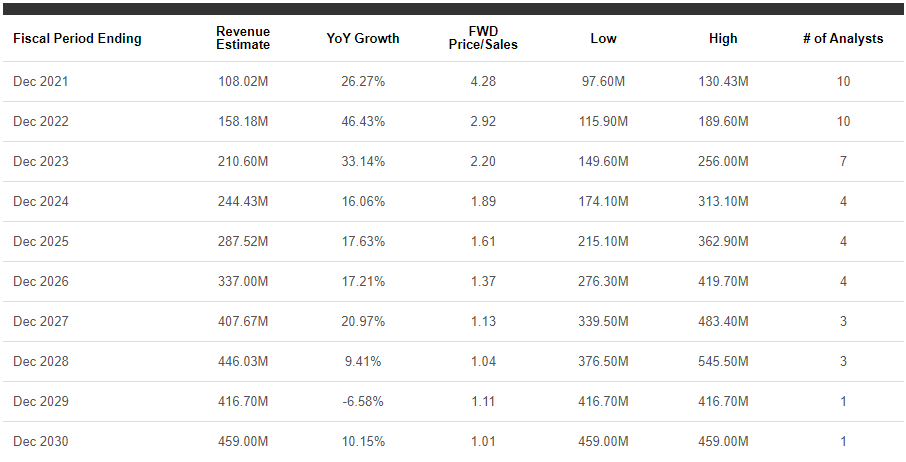Screen dimensions: 906x462
Task: Click the Dec 2023 fiscal period cell
Action: [36, 162]
